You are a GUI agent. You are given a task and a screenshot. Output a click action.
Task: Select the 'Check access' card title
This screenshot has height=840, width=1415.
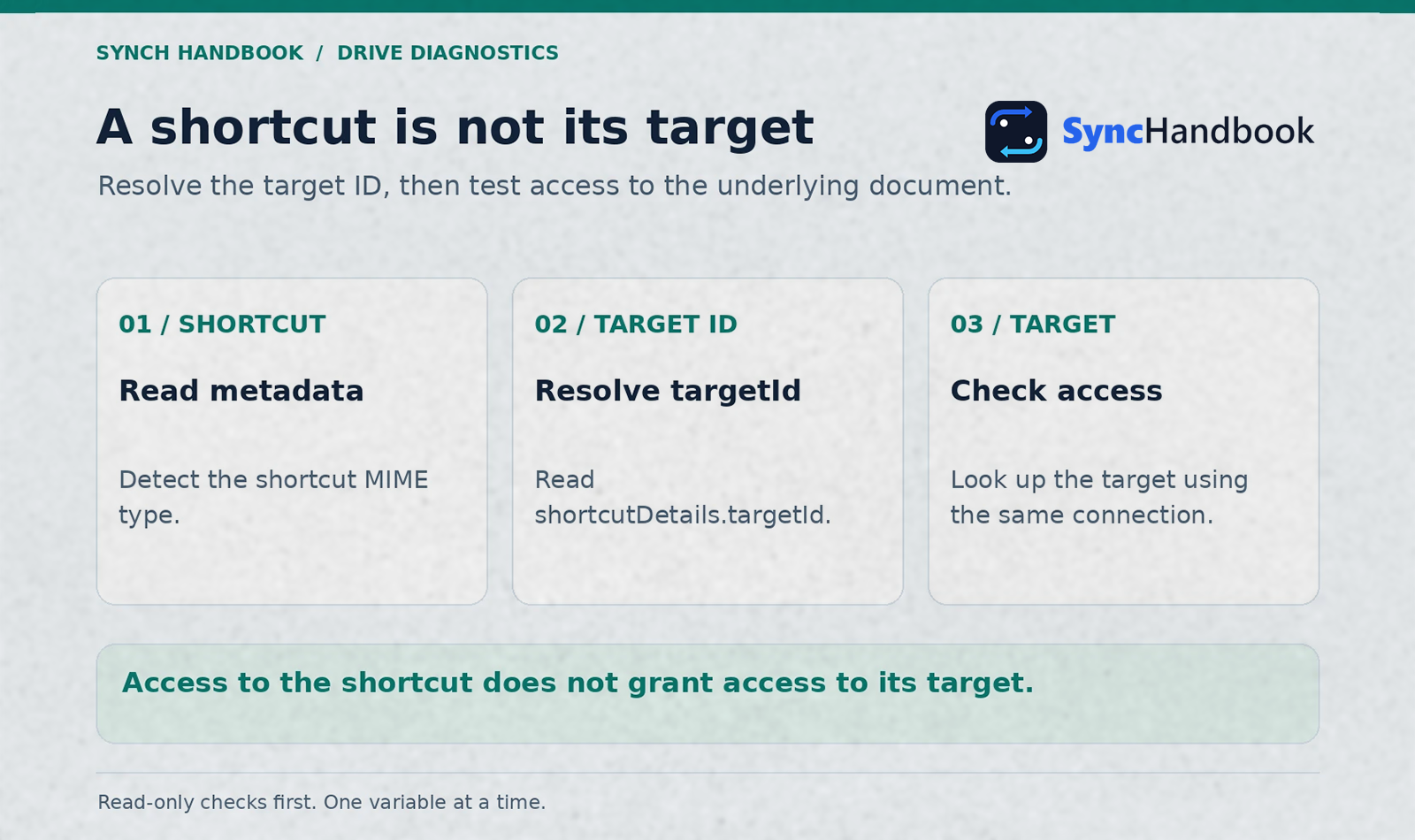point(1056,391)
